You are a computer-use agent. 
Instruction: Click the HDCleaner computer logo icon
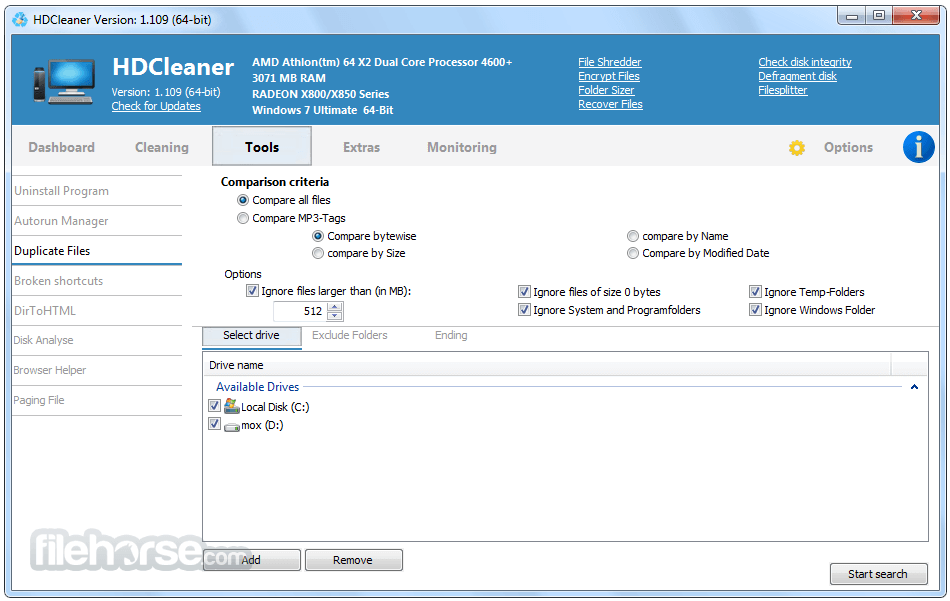point(64,82)
